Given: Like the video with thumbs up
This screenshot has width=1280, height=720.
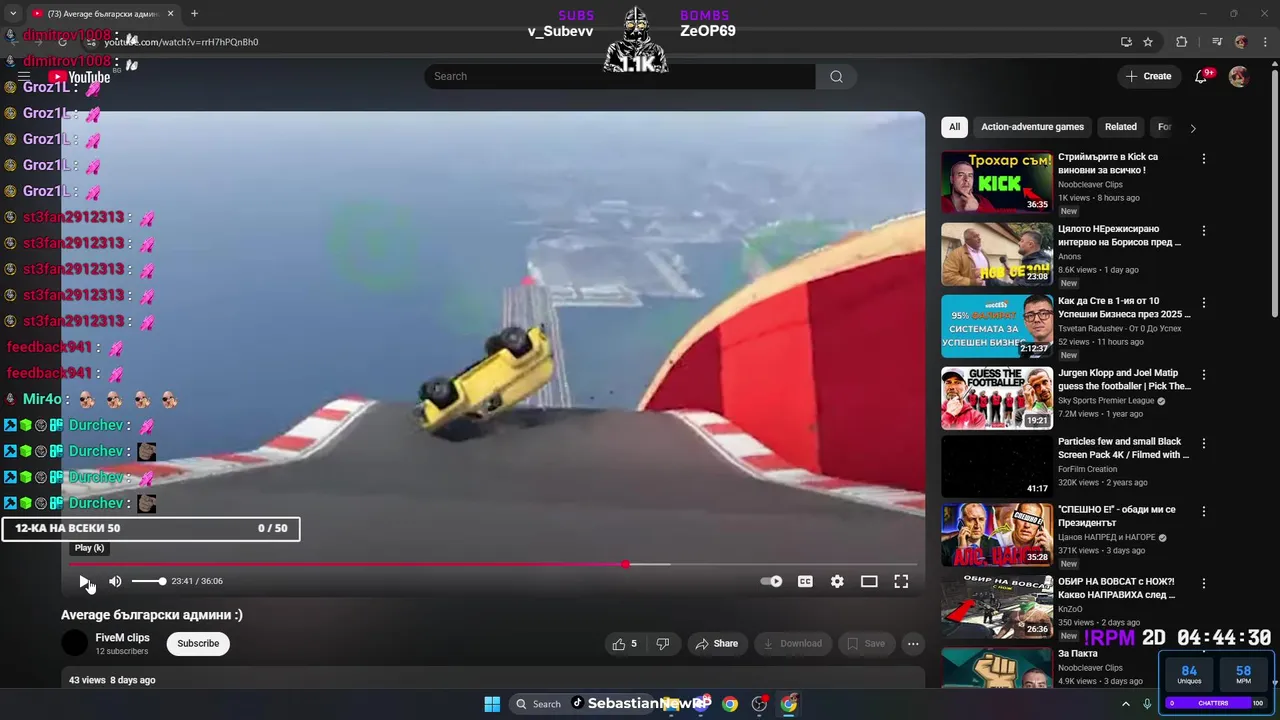Looking at the screenshot, I should (x=625, y=644).
